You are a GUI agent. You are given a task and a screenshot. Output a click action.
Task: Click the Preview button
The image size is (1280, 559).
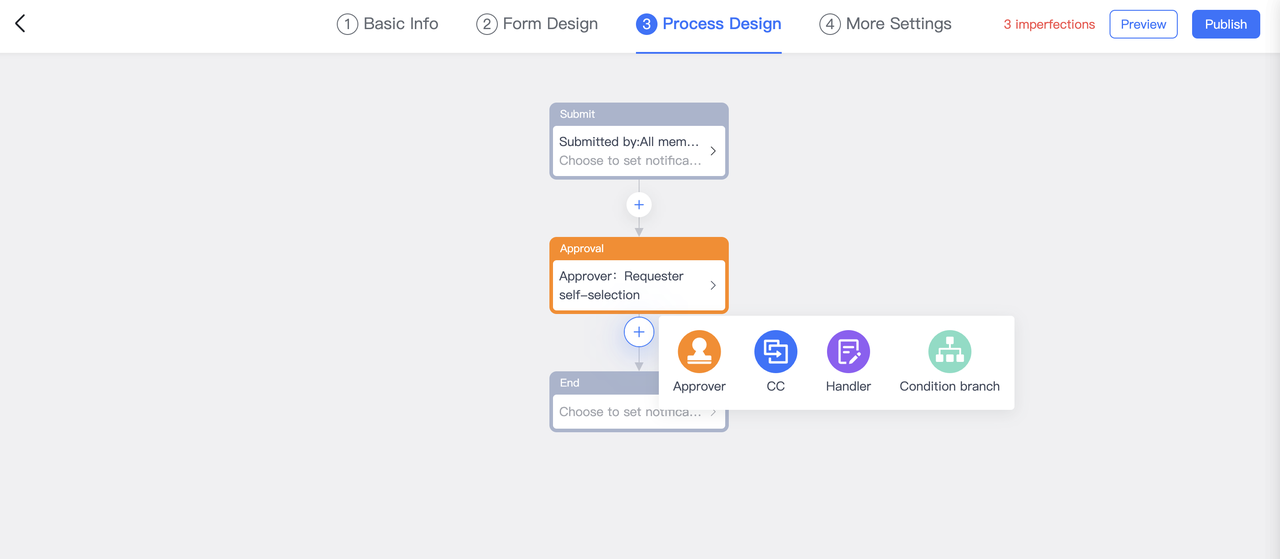pos(1143,24)
